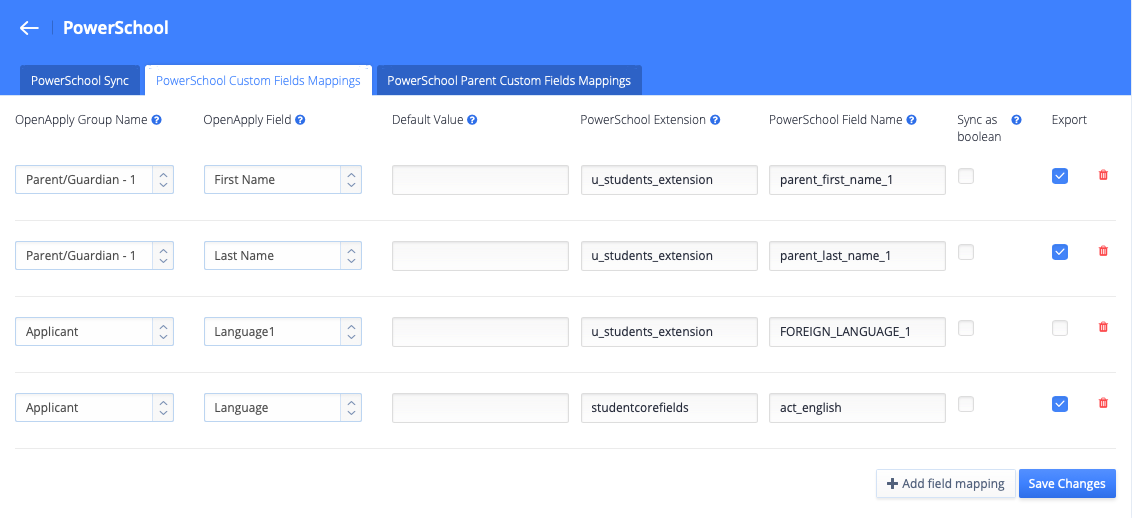
Task: Open group dropdown in the Last Name row
Action: [x=94, y=255]
